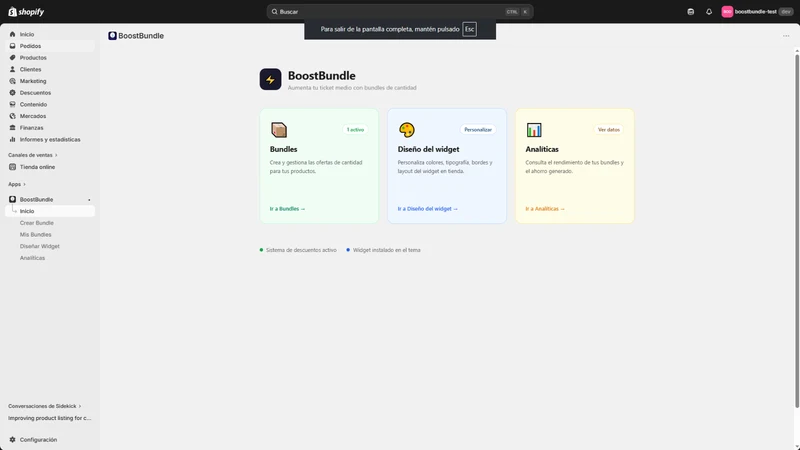
Task: Expand the Apps section chevron
Action: (x=24, y=184)
